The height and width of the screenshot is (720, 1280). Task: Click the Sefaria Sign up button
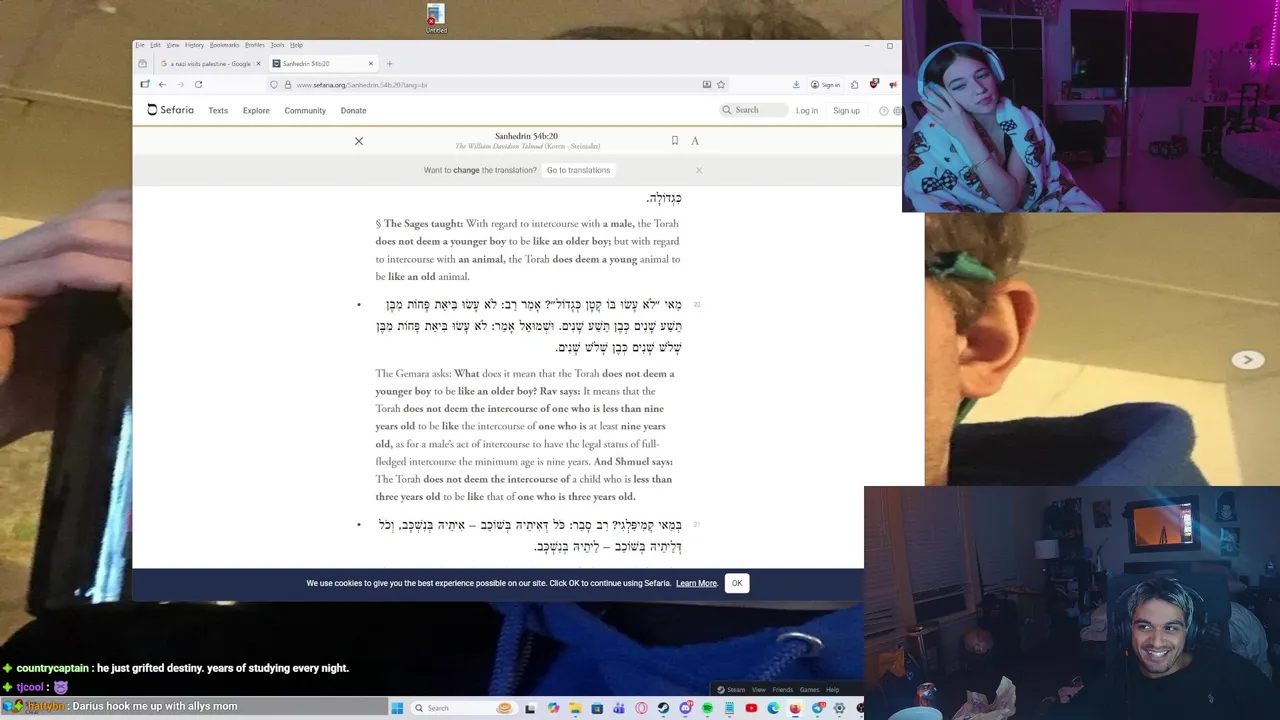[846, 111]
